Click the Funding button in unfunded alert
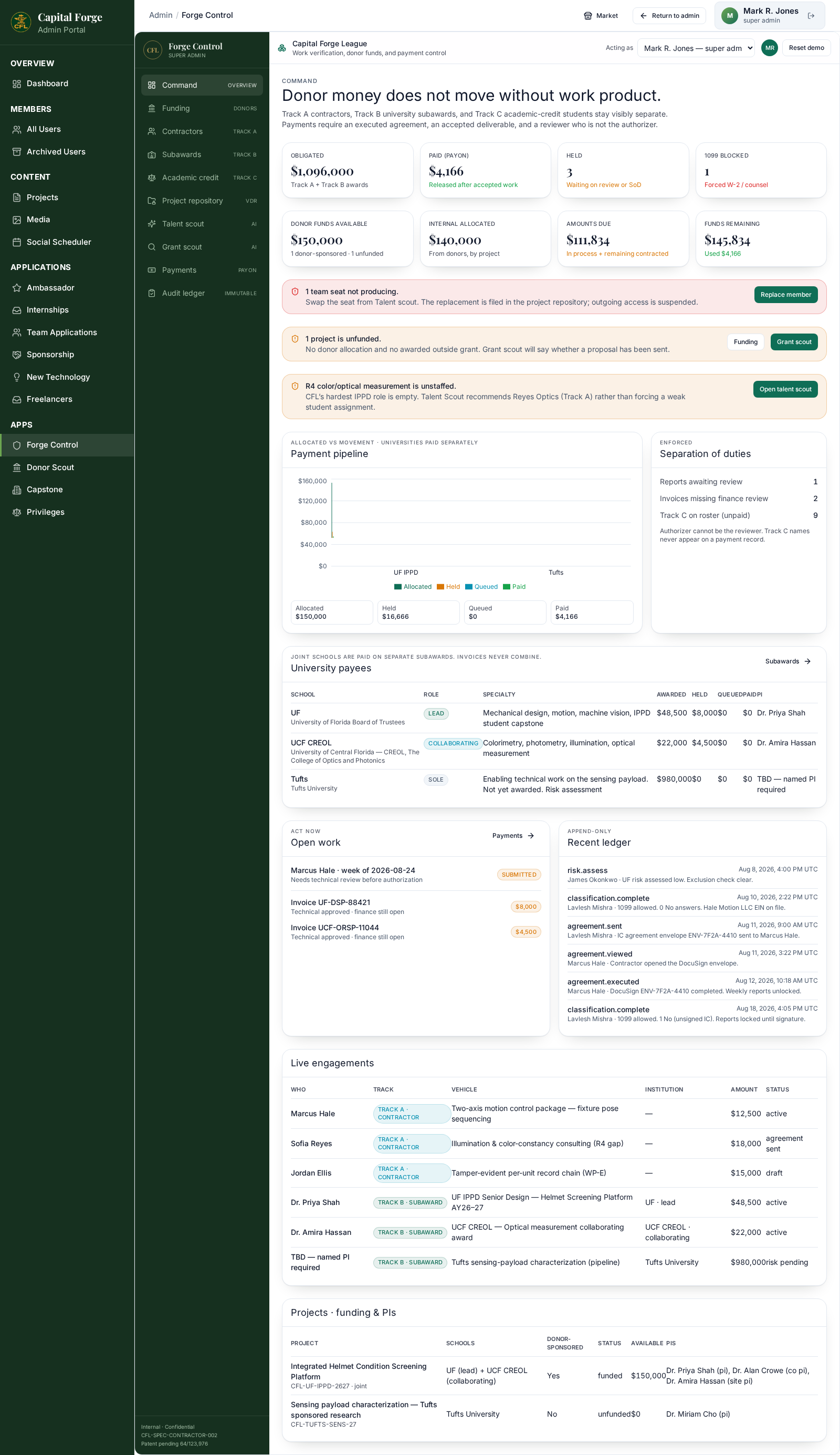The image size is (840, 1455). [x=745, y=342]
